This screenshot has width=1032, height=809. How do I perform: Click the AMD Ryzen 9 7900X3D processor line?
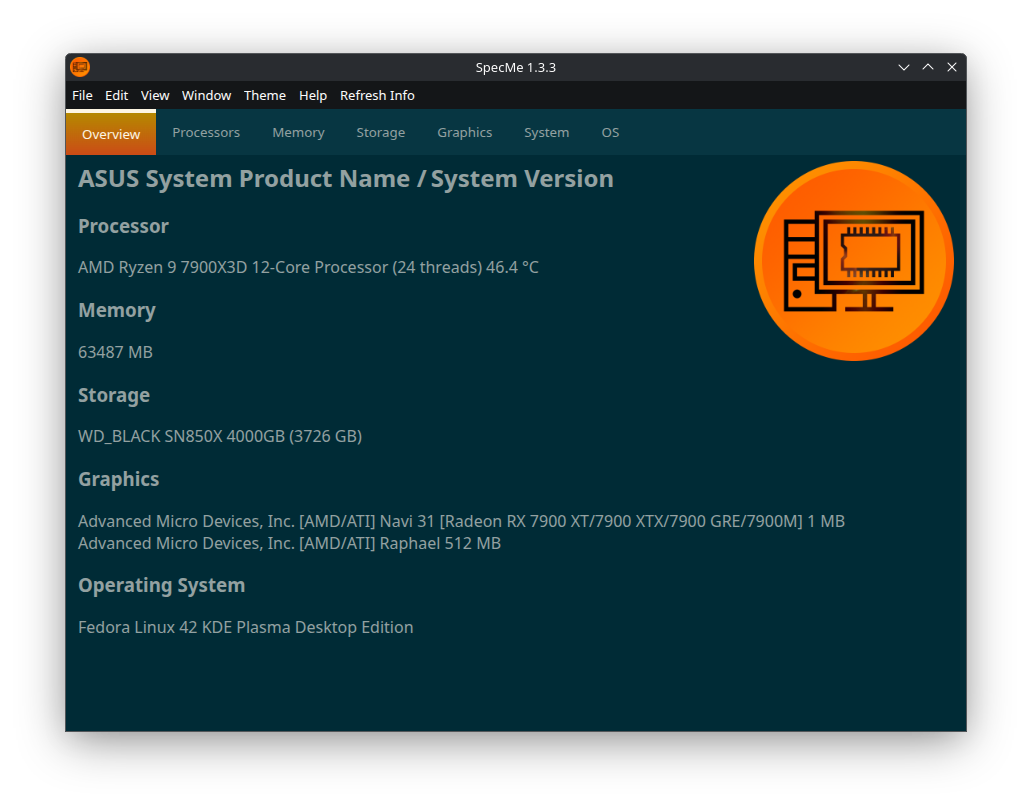pos(308,267)
